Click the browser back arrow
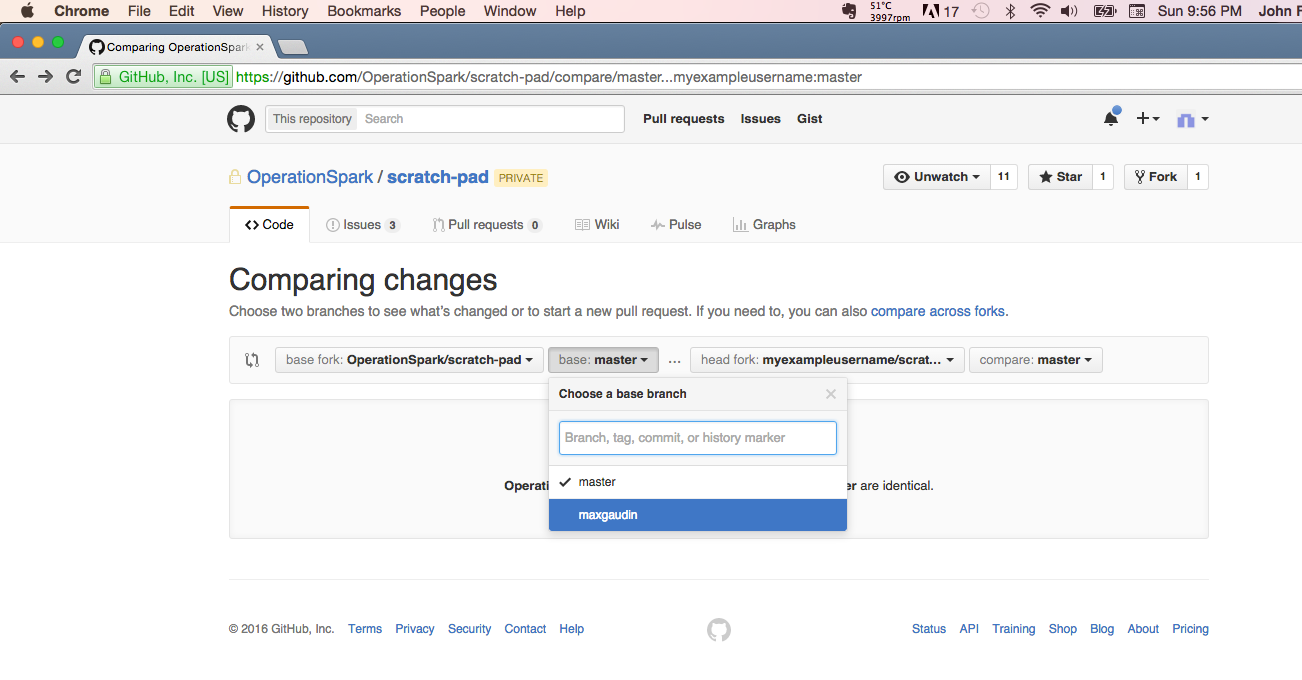Screen dimensions: 1302x680 click(18, 77)
